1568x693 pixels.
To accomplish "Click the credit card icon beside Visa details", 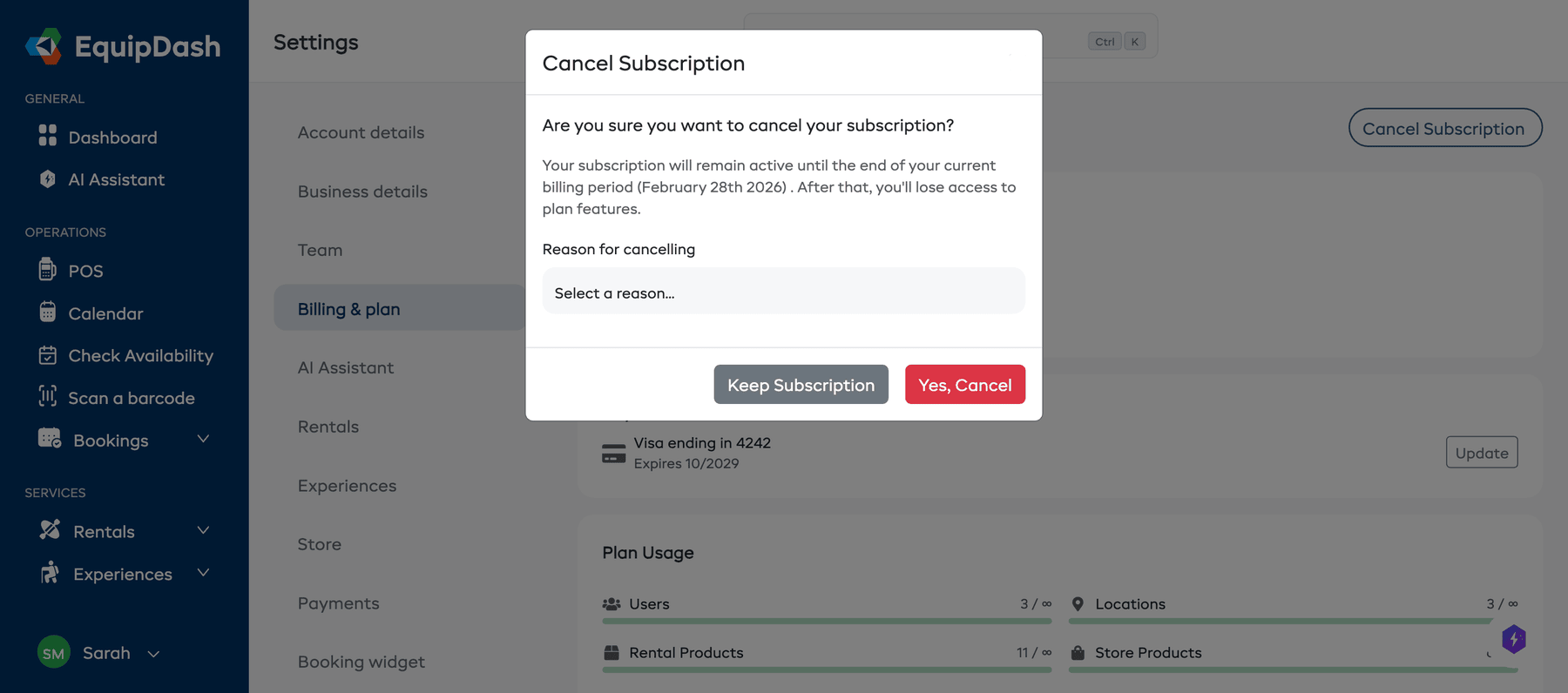I will 613,453.
